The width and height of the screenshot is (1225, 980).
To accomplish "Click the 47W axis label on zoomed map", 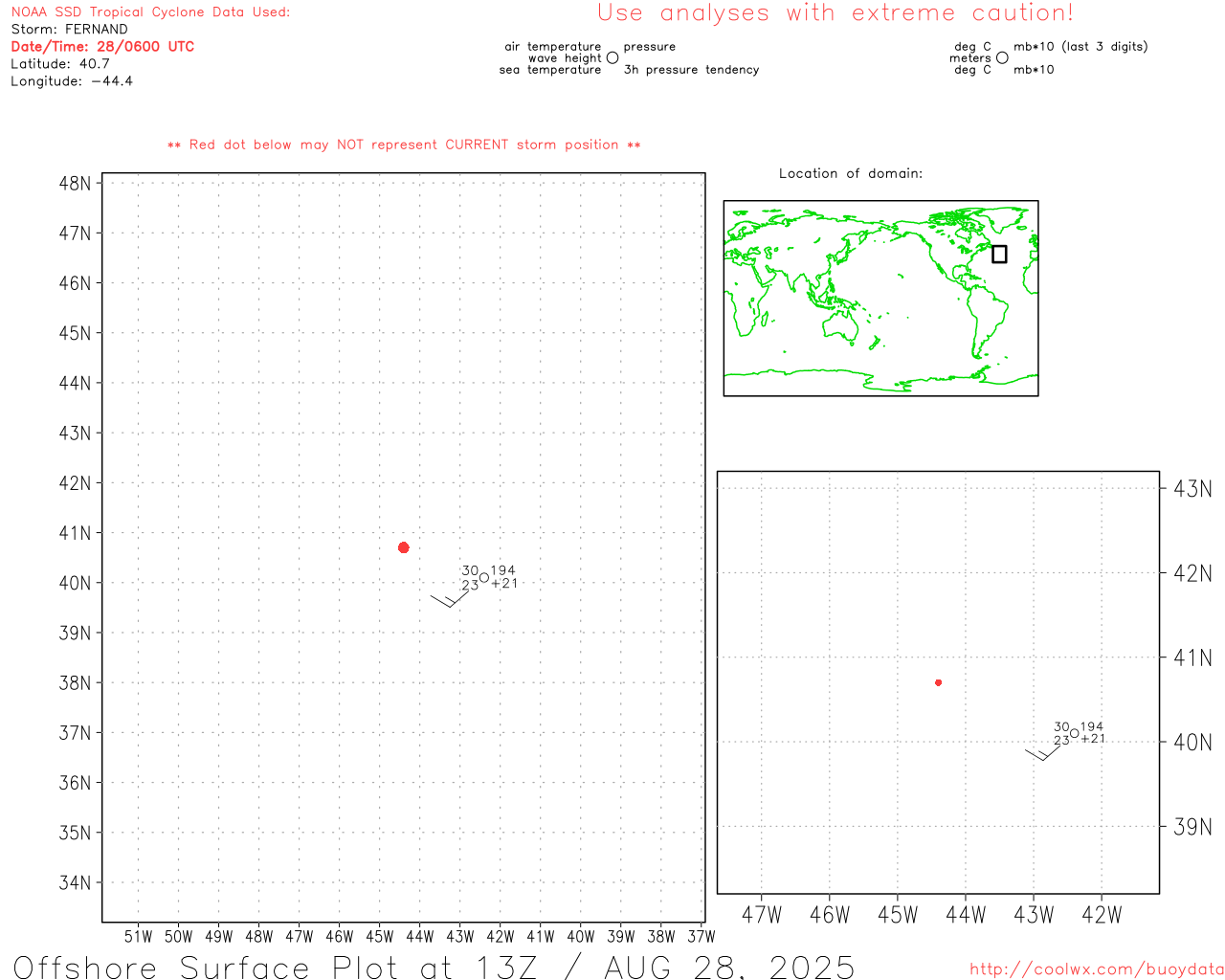I will [x=762, y=915].
